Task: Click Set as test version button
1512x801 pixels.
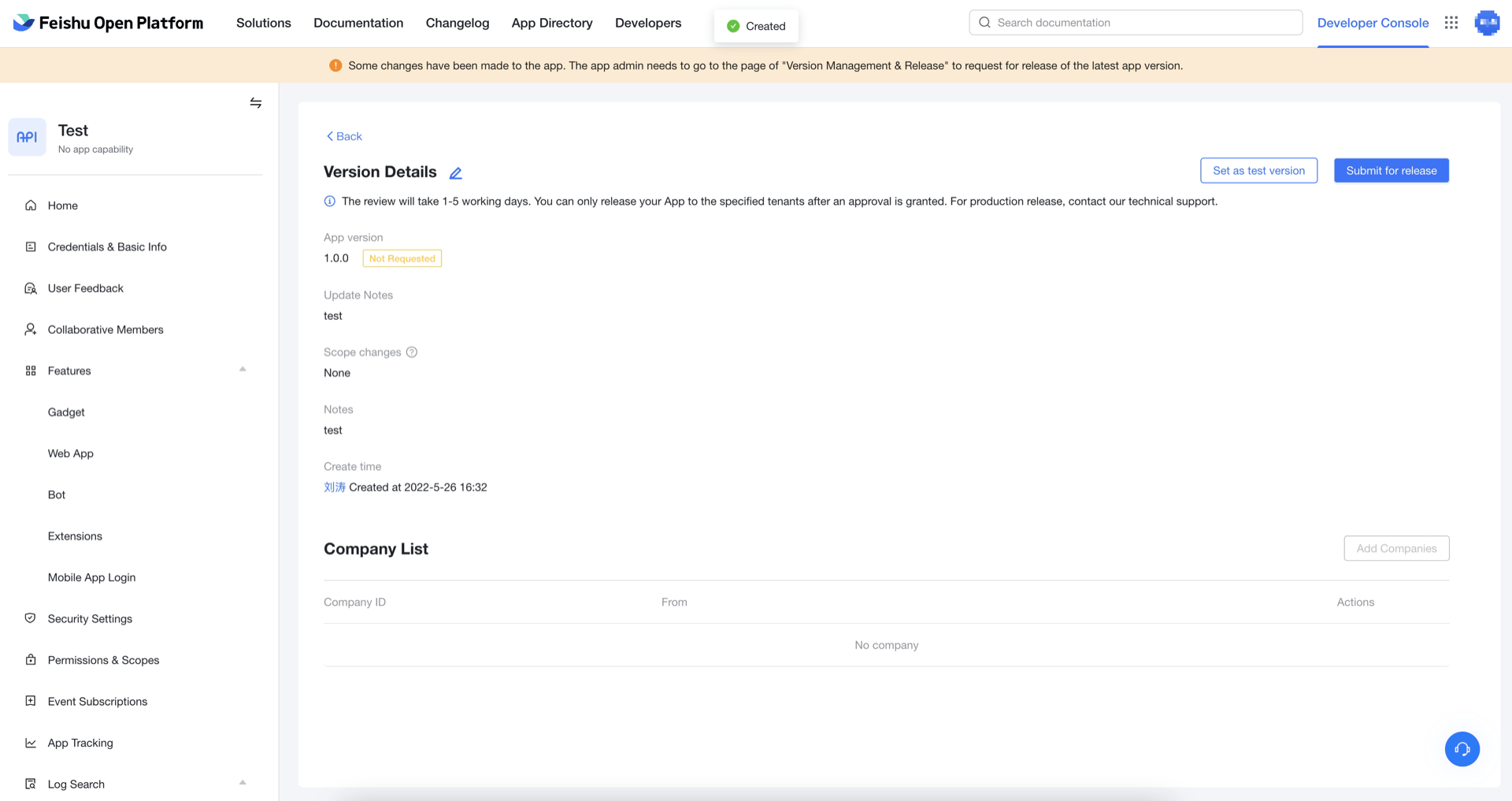Action: click(1258, 170)
